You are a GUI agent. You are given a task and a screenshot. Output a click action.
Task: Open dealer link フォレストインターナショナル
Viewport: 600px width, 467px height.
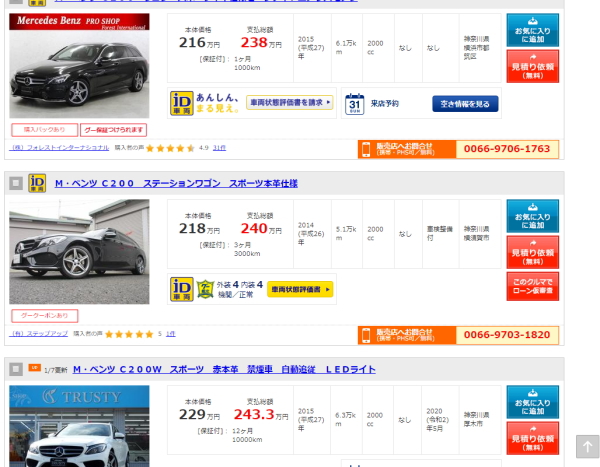click(x=59, y=148)
